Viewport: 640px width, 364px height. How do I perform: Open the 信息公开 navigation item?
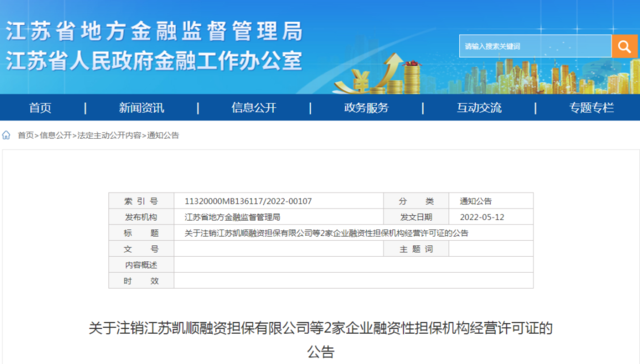pos(254,108)
